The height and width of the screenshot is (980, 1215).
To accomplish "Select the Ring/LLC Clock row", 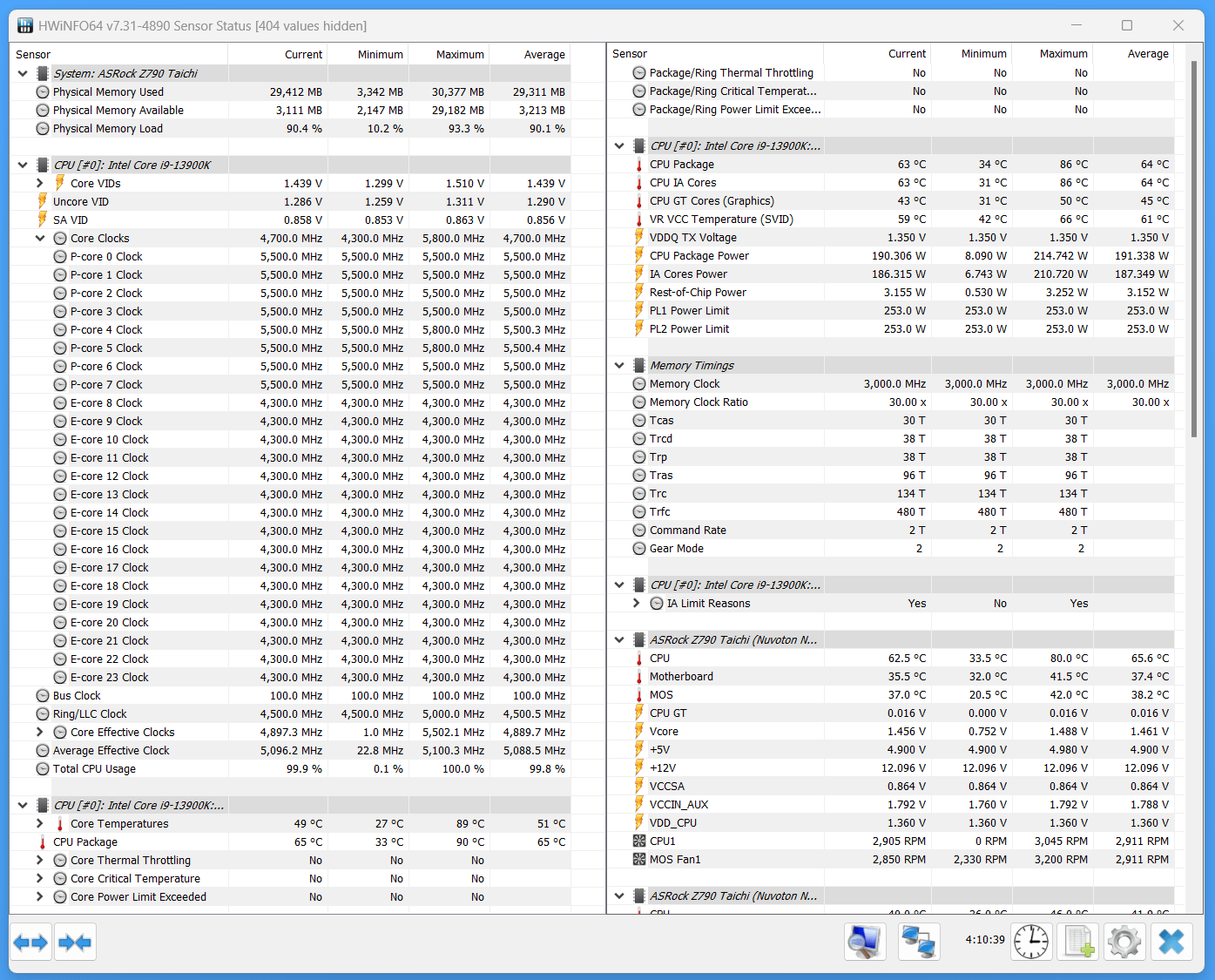I will pyautogui.click(x=290, y=714).
